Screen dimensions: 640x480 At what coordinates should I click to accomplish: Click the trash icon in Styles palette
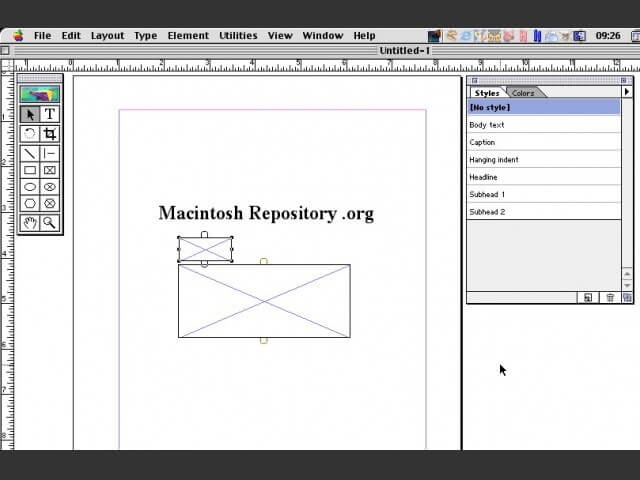click(610, 298)
